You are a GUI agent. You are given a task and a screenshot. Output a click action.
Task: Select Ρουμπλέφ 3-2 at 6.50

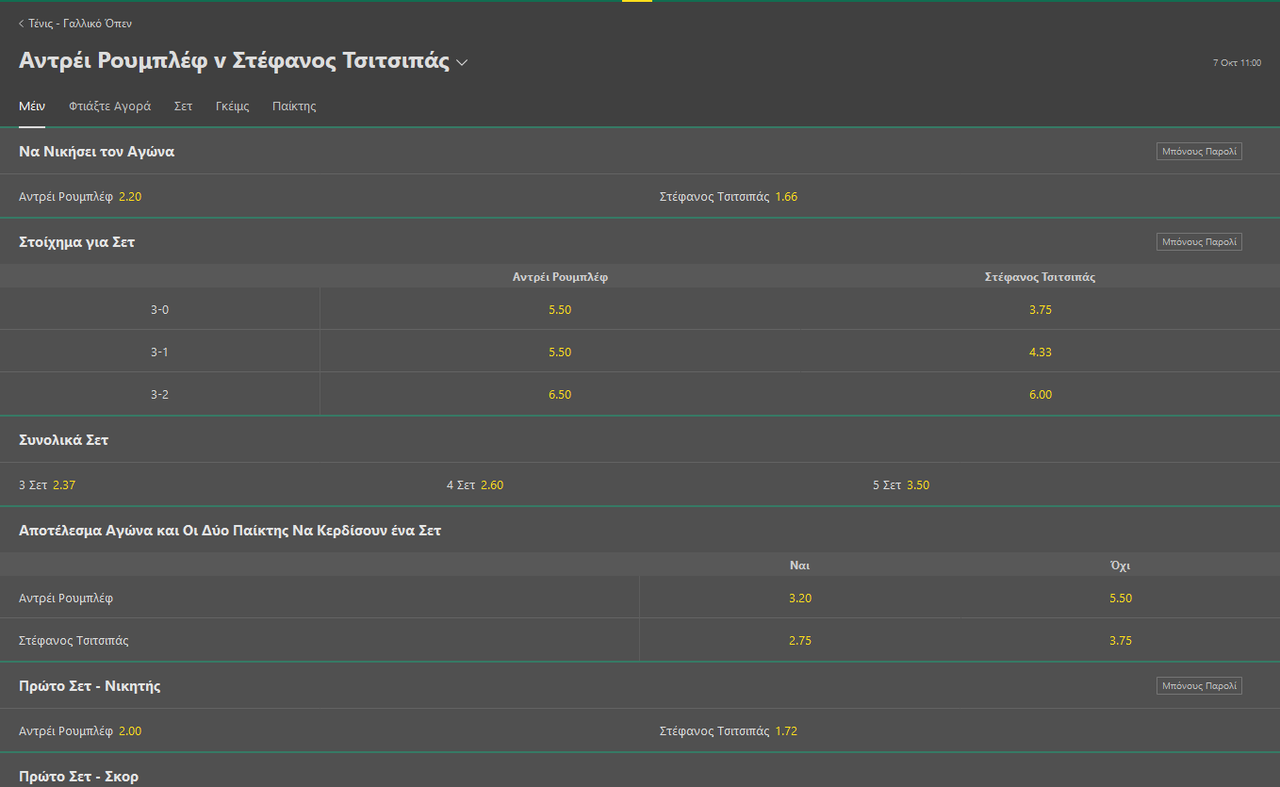click(560, 394)
